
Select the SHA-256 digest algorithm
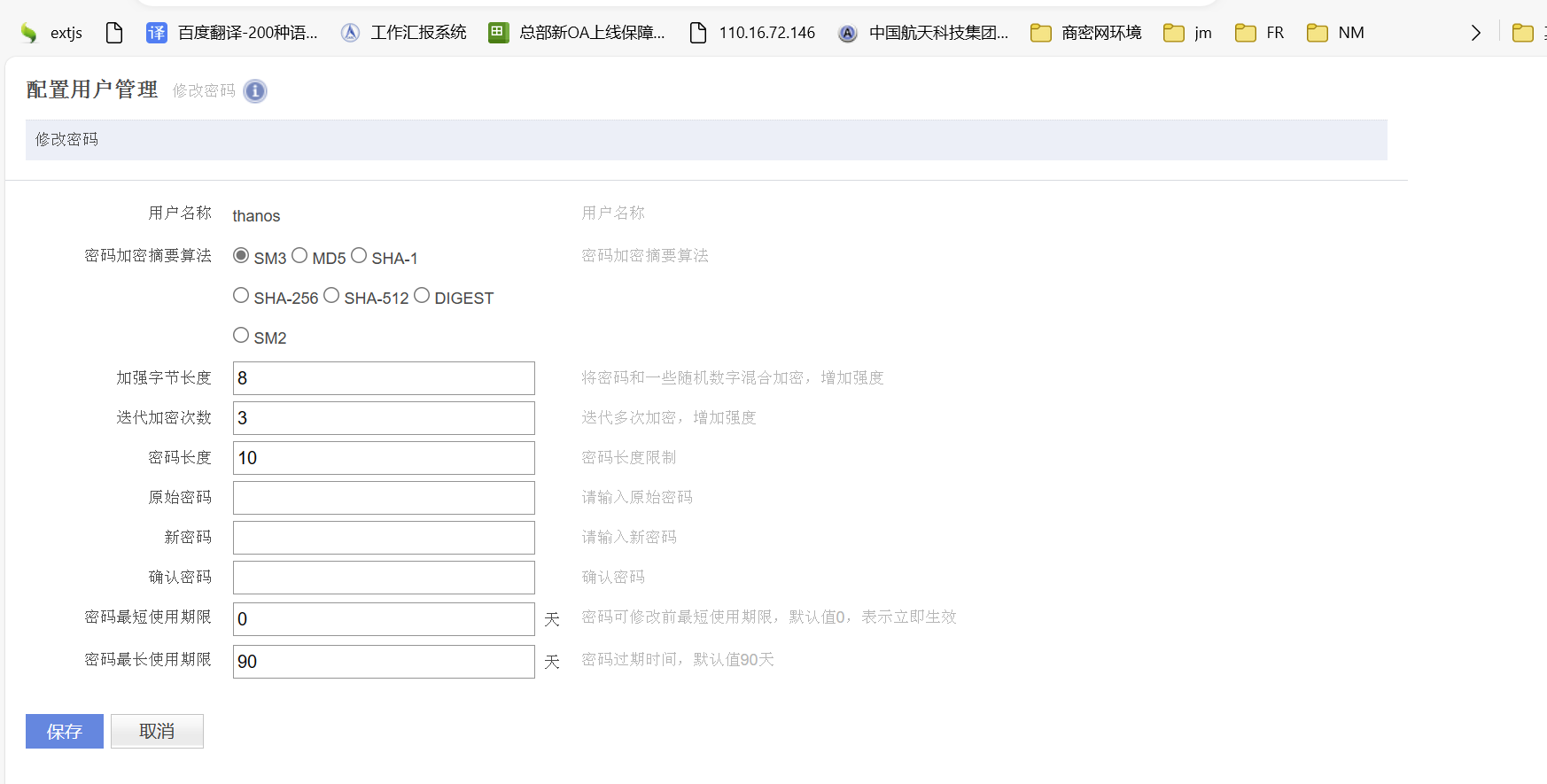[241, 295]
